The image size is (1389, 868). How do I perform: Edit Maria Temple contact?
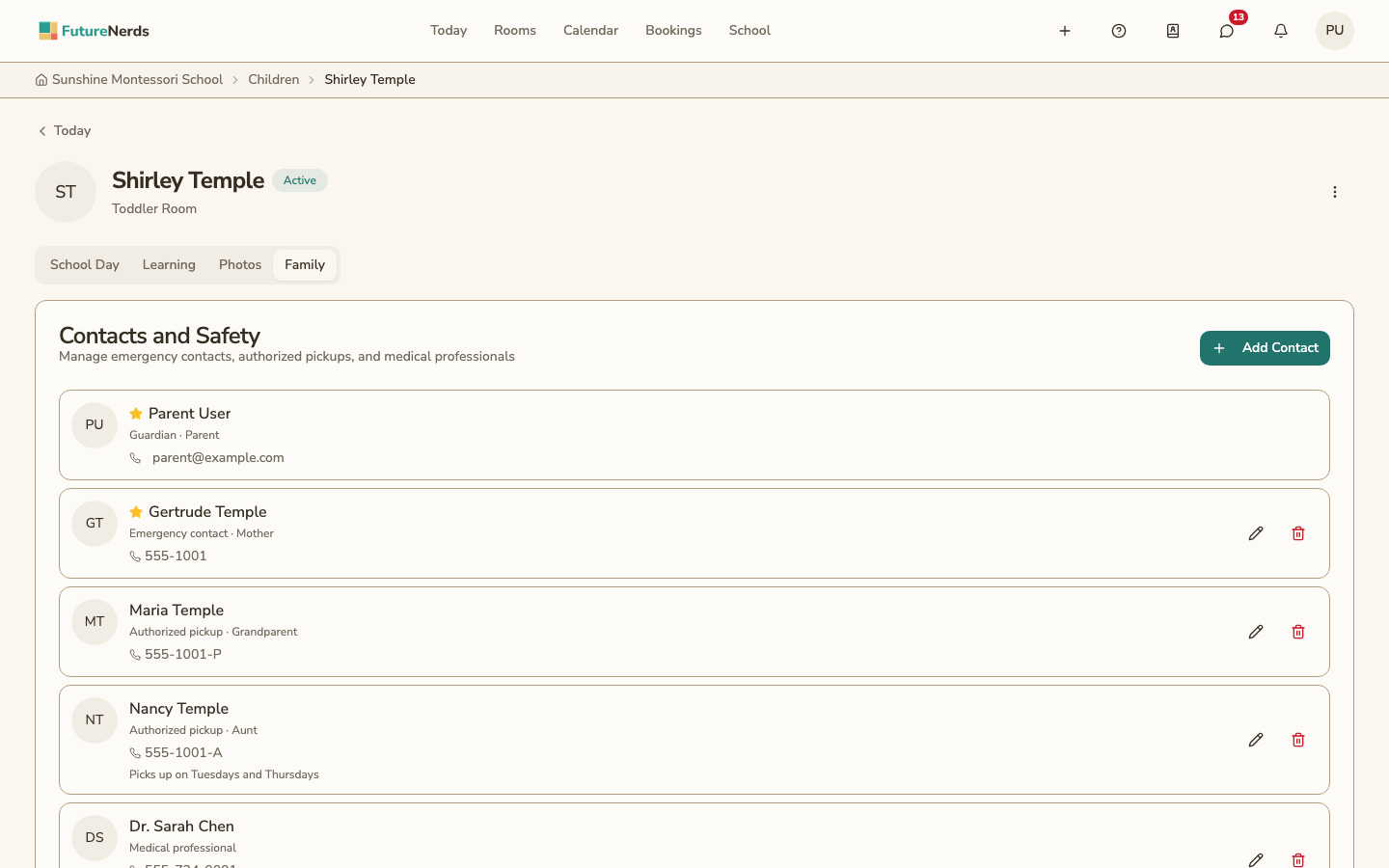click(x=1256, y=632)
